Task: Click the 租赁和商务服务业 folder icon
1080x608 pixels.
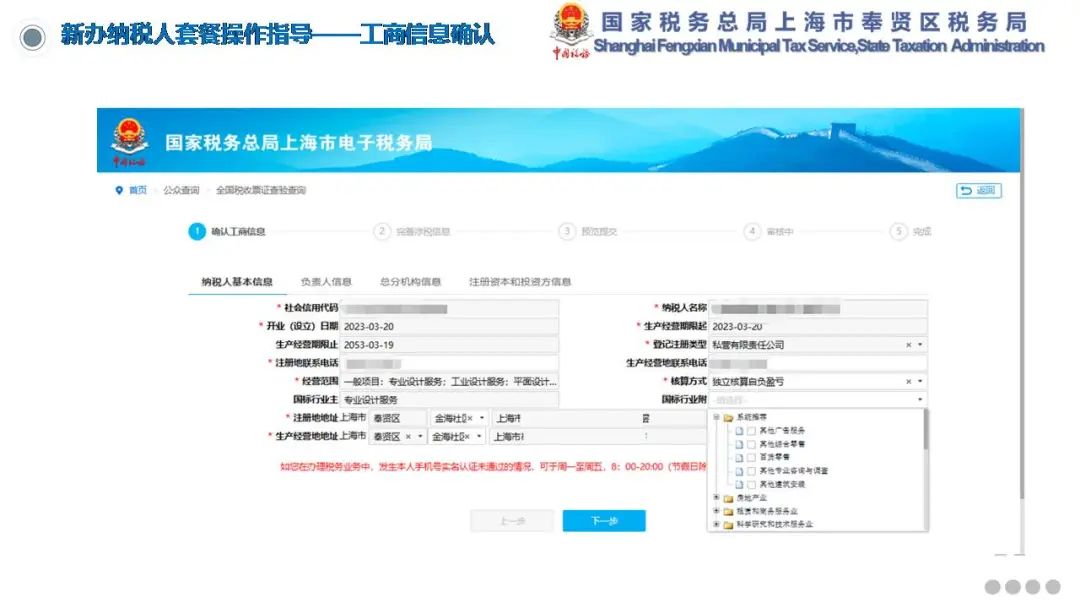Action: (x=728, y=512)
